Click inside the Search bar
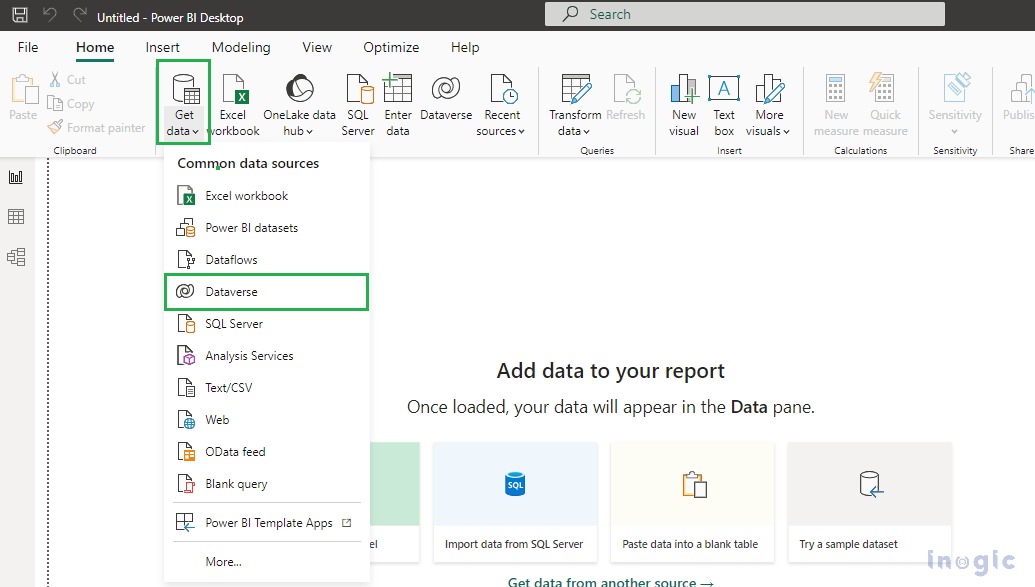 click(743, 13)
